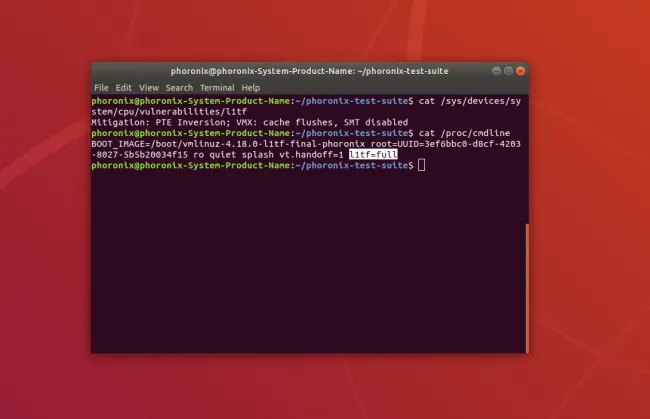The image size is (650, 419).
Task: Click the cursor block at the last prompt
Action: point(422,164)
